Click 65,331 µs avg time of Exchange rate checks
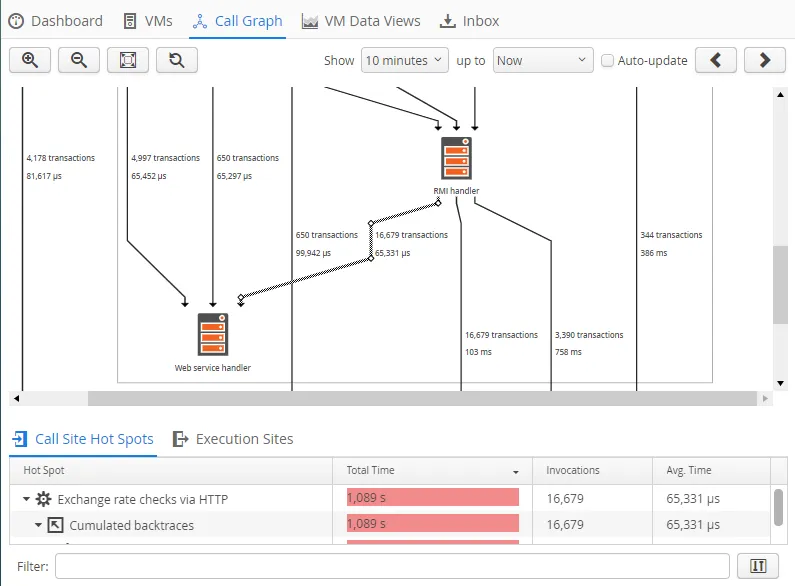 (693, 498)
